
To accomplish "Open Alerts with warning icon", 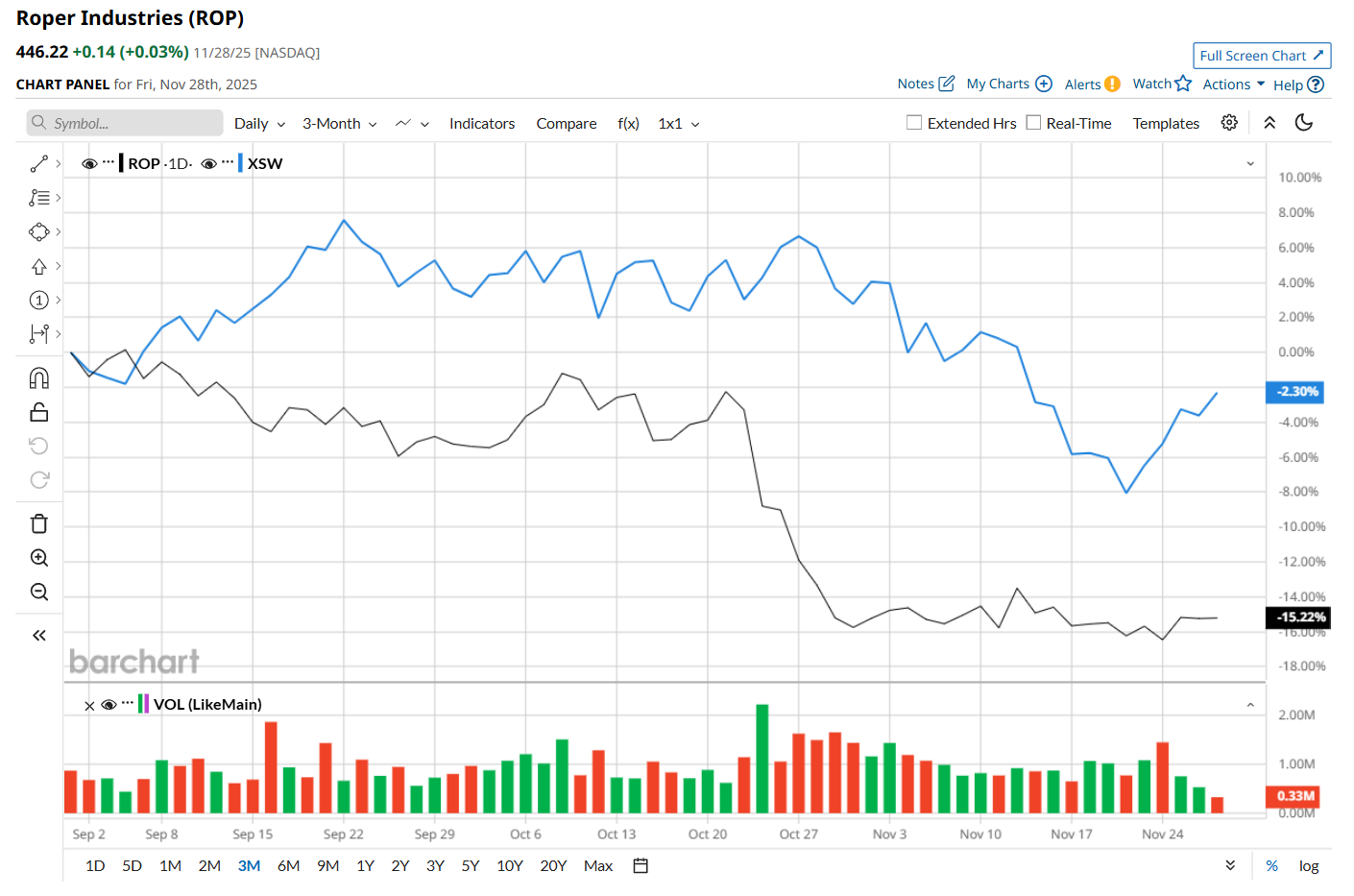I will click(x=1112, y=84).
